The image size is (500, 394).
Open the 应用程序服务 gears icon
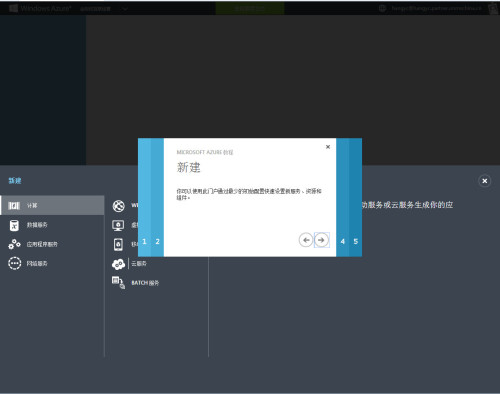tap(14, 244)
